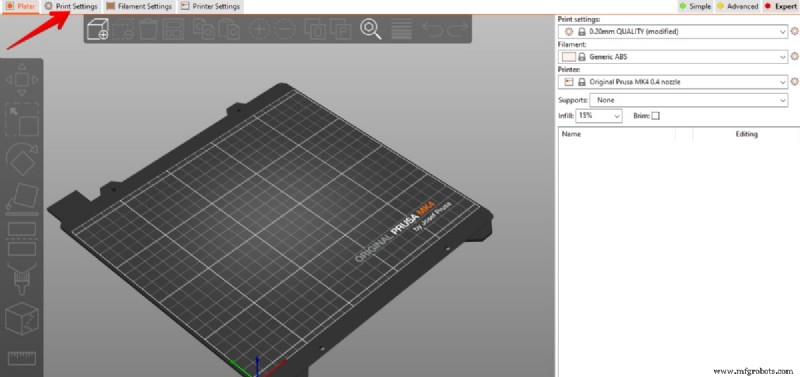Open the Infill 15% dropdown
The height and width of the screenshot is (377, 800).
click(599, 116)
